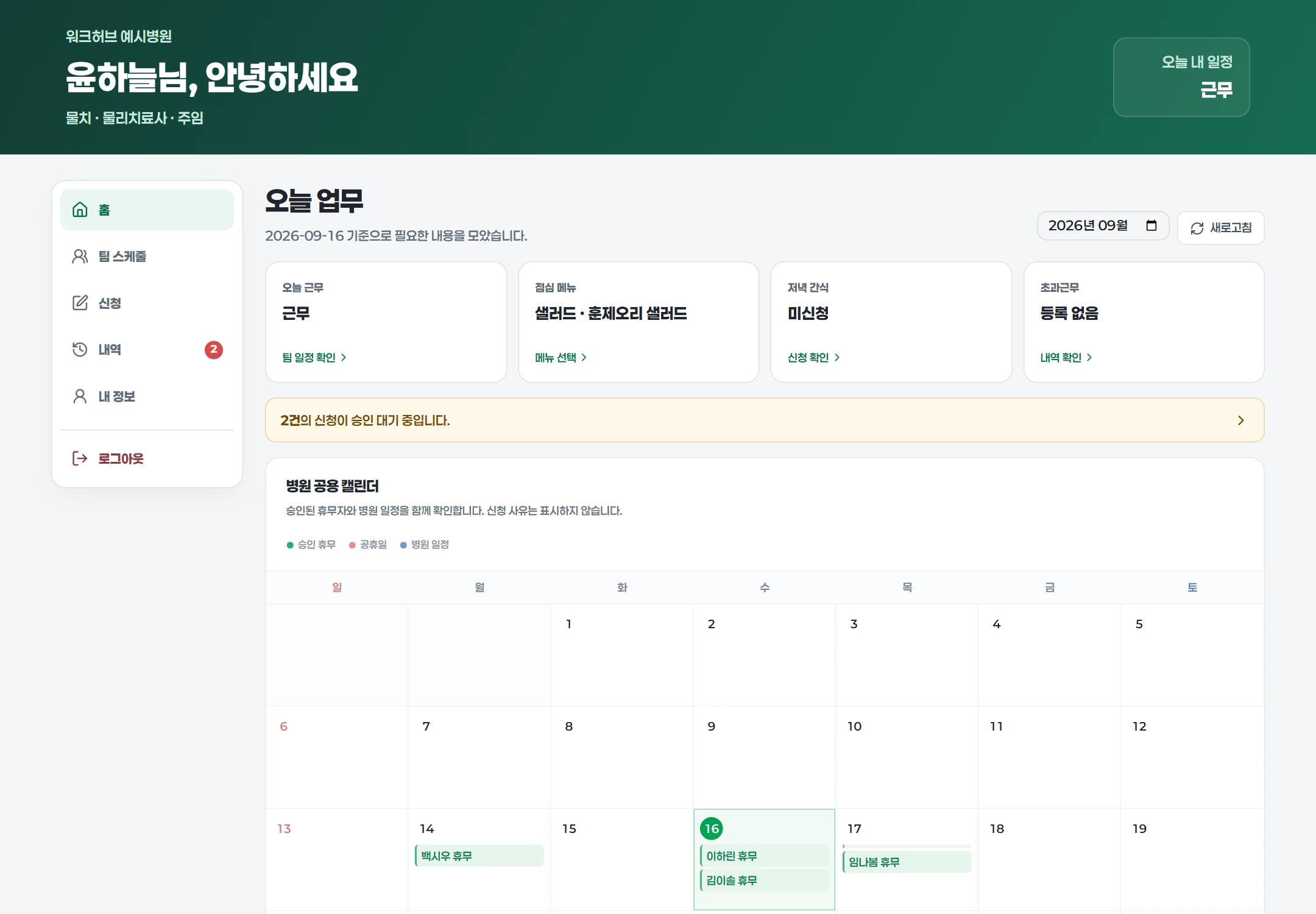The image size is (1316, 914).
Task: Click the refresh arrows icon next to 새로고침
Action: pos(1197,228)
